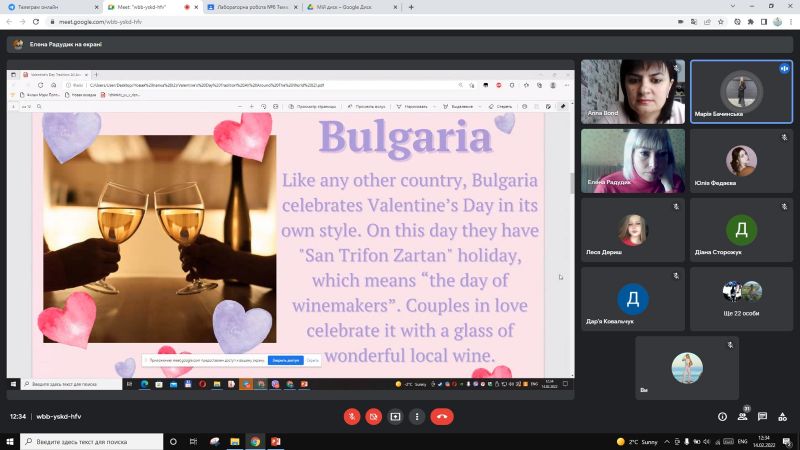Screen dimensions: 800x450
Task: Go forward in Chrome
Action: tap(22, 22)
